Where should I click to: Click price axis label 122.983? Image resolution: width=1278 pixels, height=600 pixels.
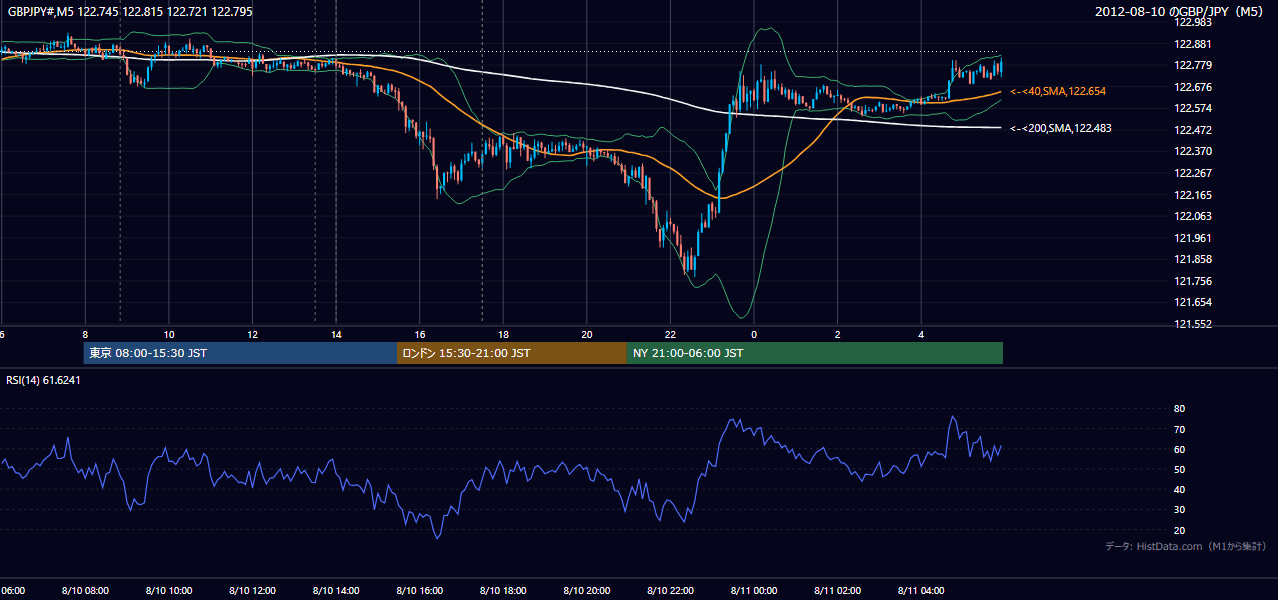(1193, 22)
